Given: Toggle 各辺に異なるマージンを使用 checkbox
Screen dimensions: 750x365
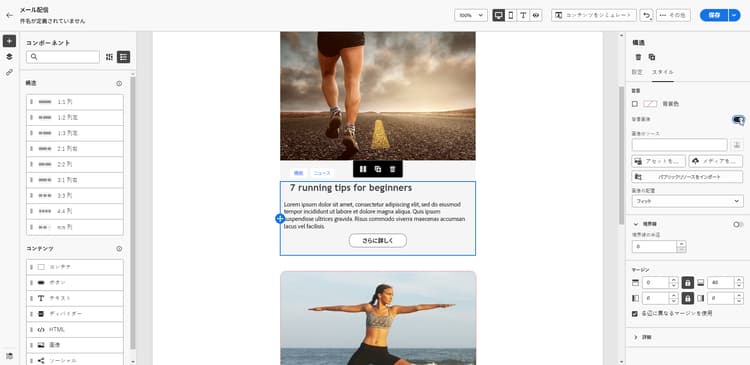Looking at the screenshot, I should tap(635, 314).
